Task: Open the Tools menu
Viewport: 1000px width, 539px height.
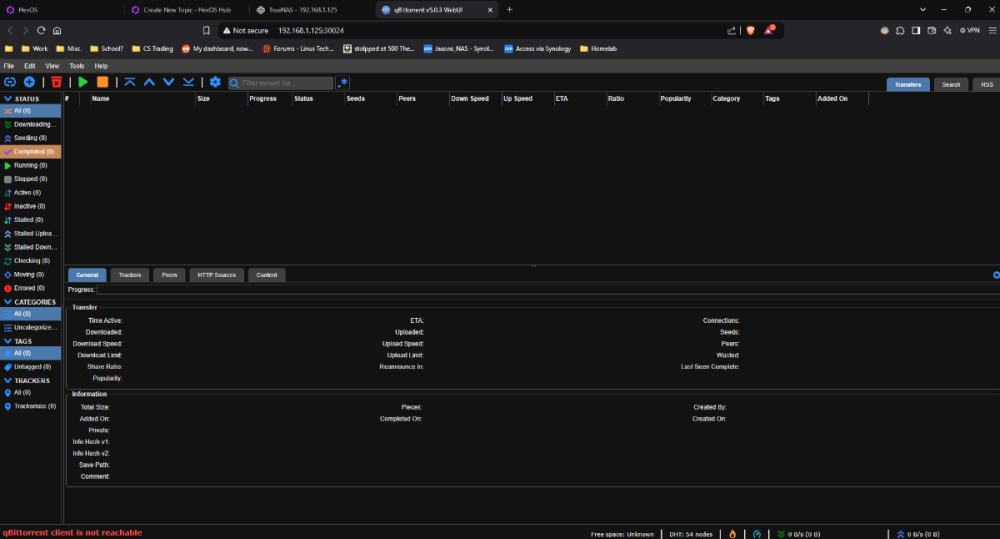Action: pyautogui.click(x=76, y=66)
